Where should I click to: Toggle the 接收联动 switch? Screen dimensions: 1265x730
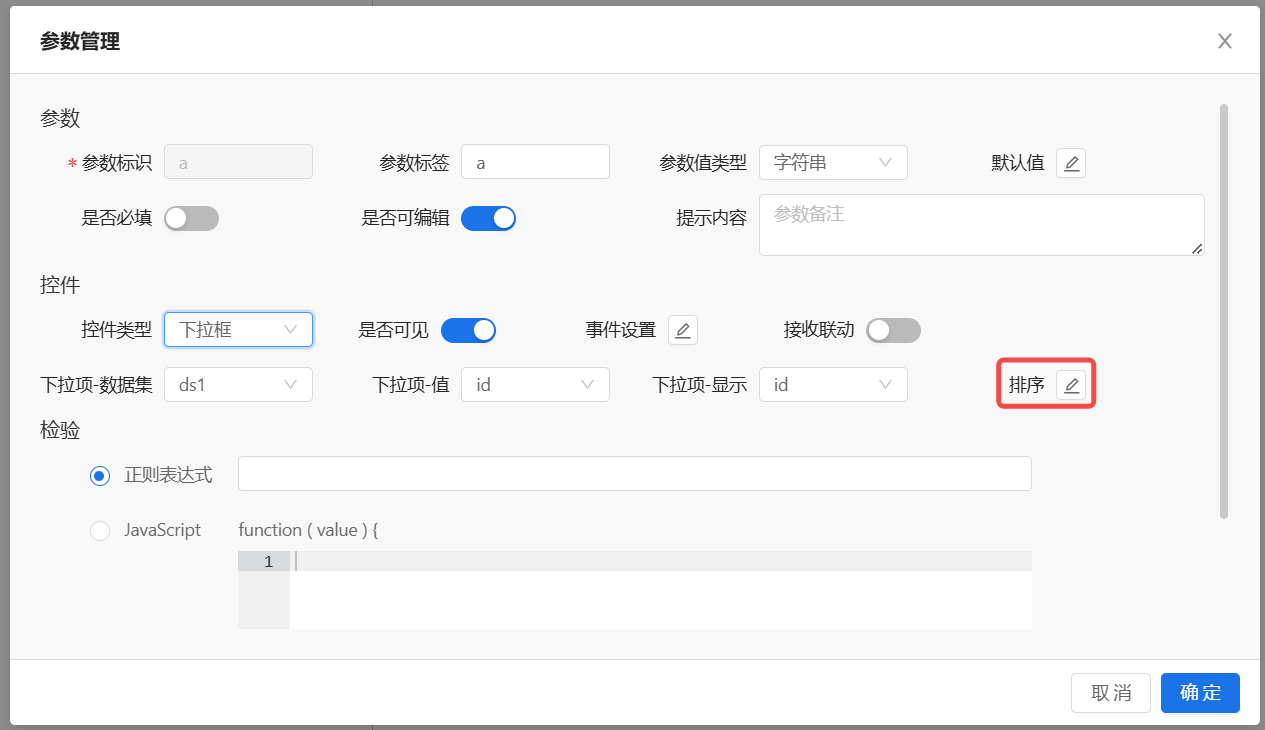click(x=893, y=330)
